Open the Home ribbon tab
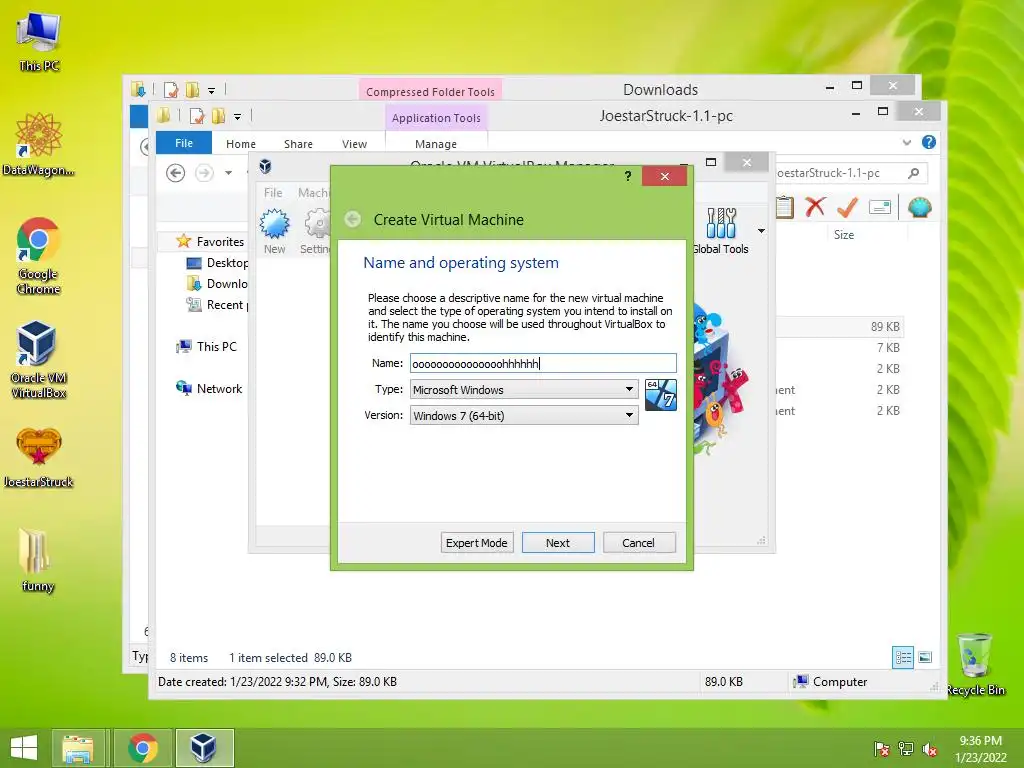The height and width of the screenshot is (768, 1024). [241, 144]
